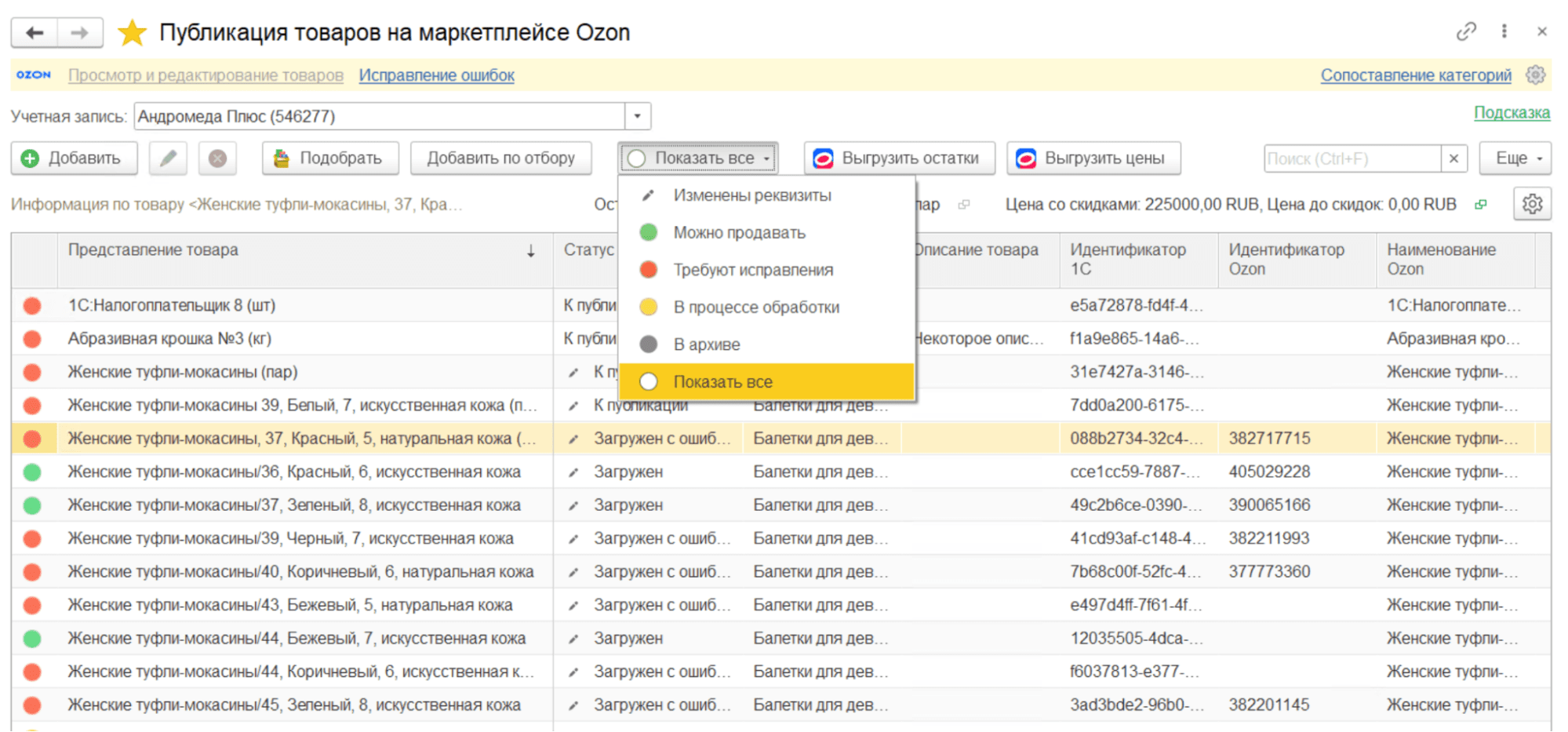Choose Требуют исправления in filter list
Image resolution: width=1568 pixels, height=732 pixels.
tap(752, 270)
